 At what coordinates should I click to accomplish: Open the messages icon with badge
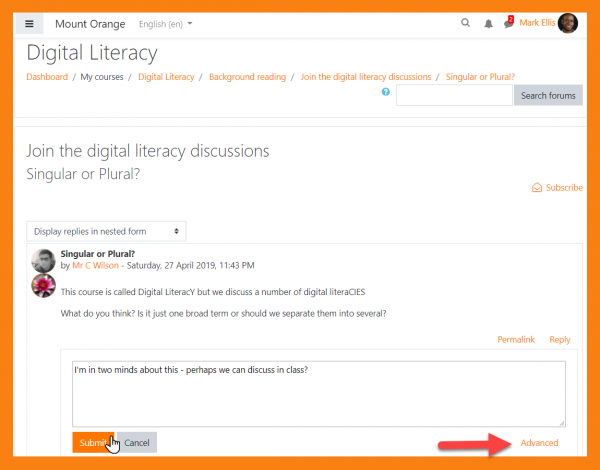tap(509, 23)
